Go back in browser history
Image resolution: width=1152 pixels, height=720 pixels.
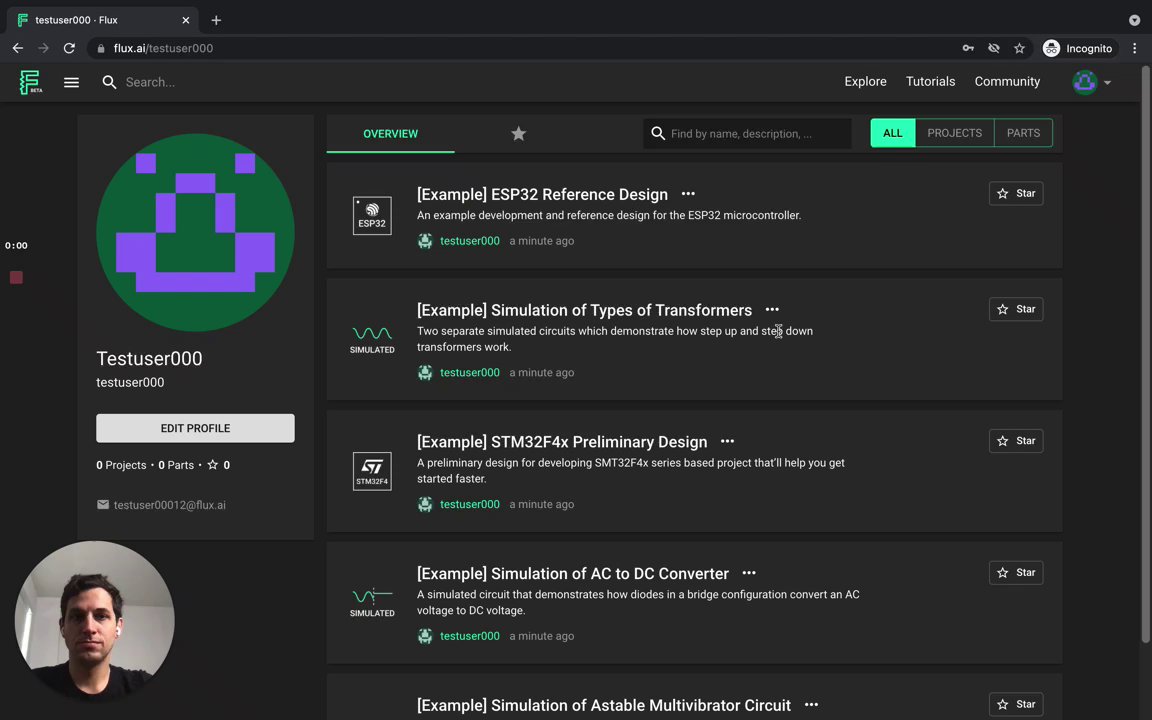pyautogui.click(x=18, y=48)
